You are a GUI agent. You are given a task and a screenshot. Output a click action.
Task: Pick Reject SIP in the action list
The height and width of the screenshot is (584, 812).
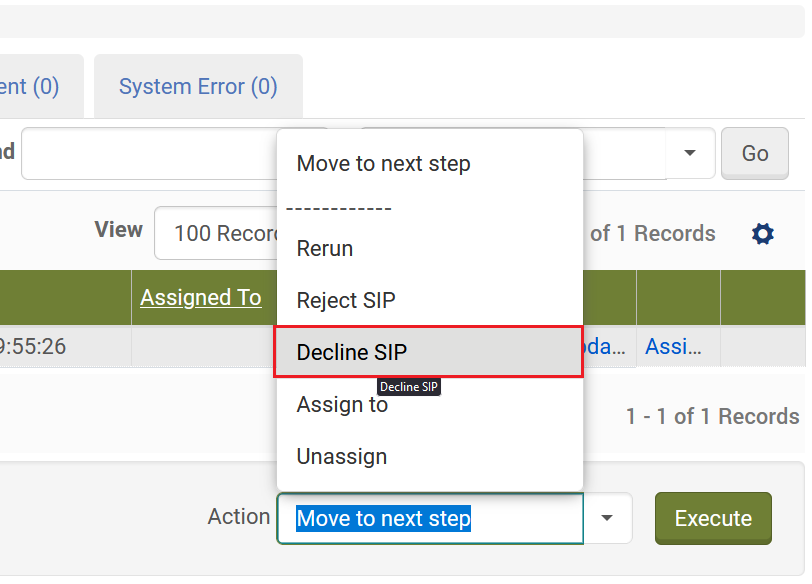click(x=346, y=300)
